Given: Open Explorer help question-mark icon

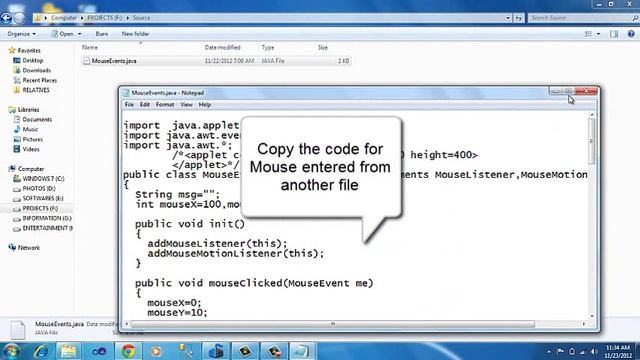Looking at the screenshot, I should 631,34.
